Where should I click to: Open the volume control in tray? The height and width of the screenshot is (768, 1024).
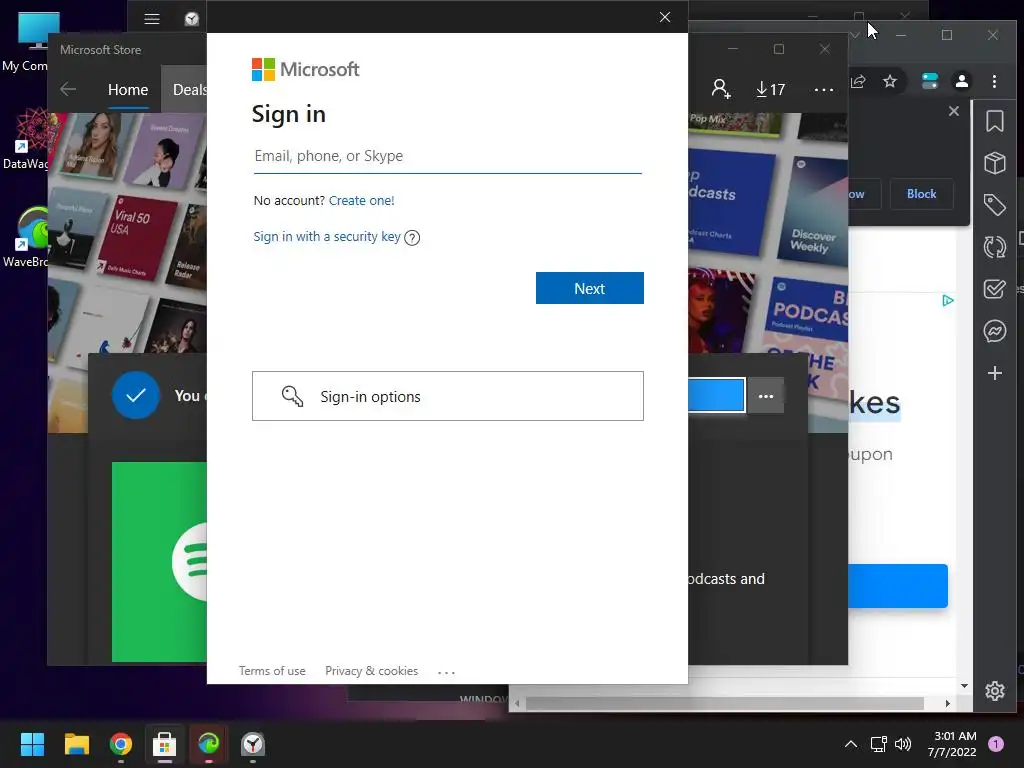(903, 744)
